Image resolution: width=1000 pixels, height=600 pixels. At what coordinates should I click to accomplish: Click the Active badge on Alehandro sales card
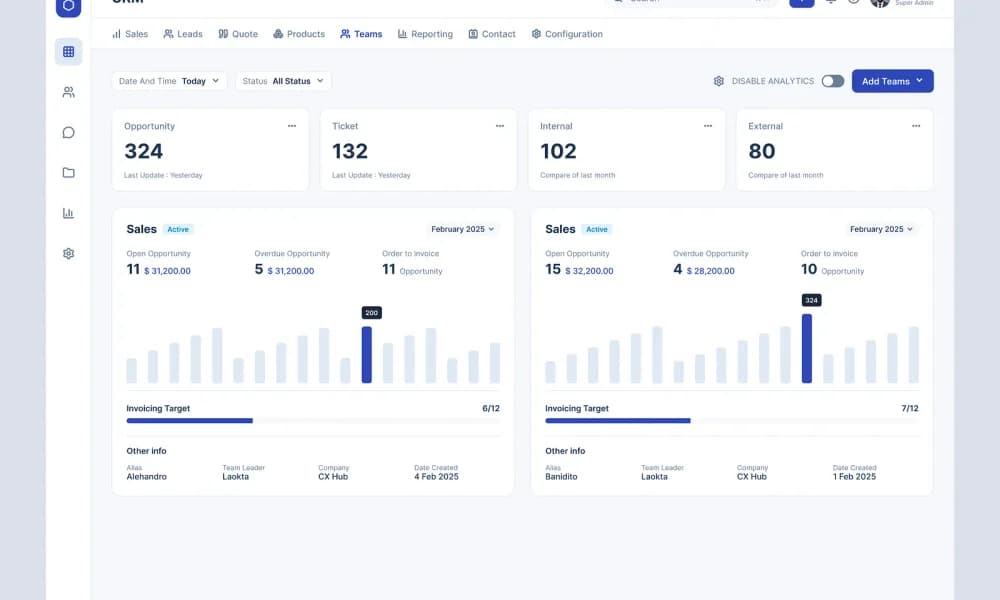[178, 230]
